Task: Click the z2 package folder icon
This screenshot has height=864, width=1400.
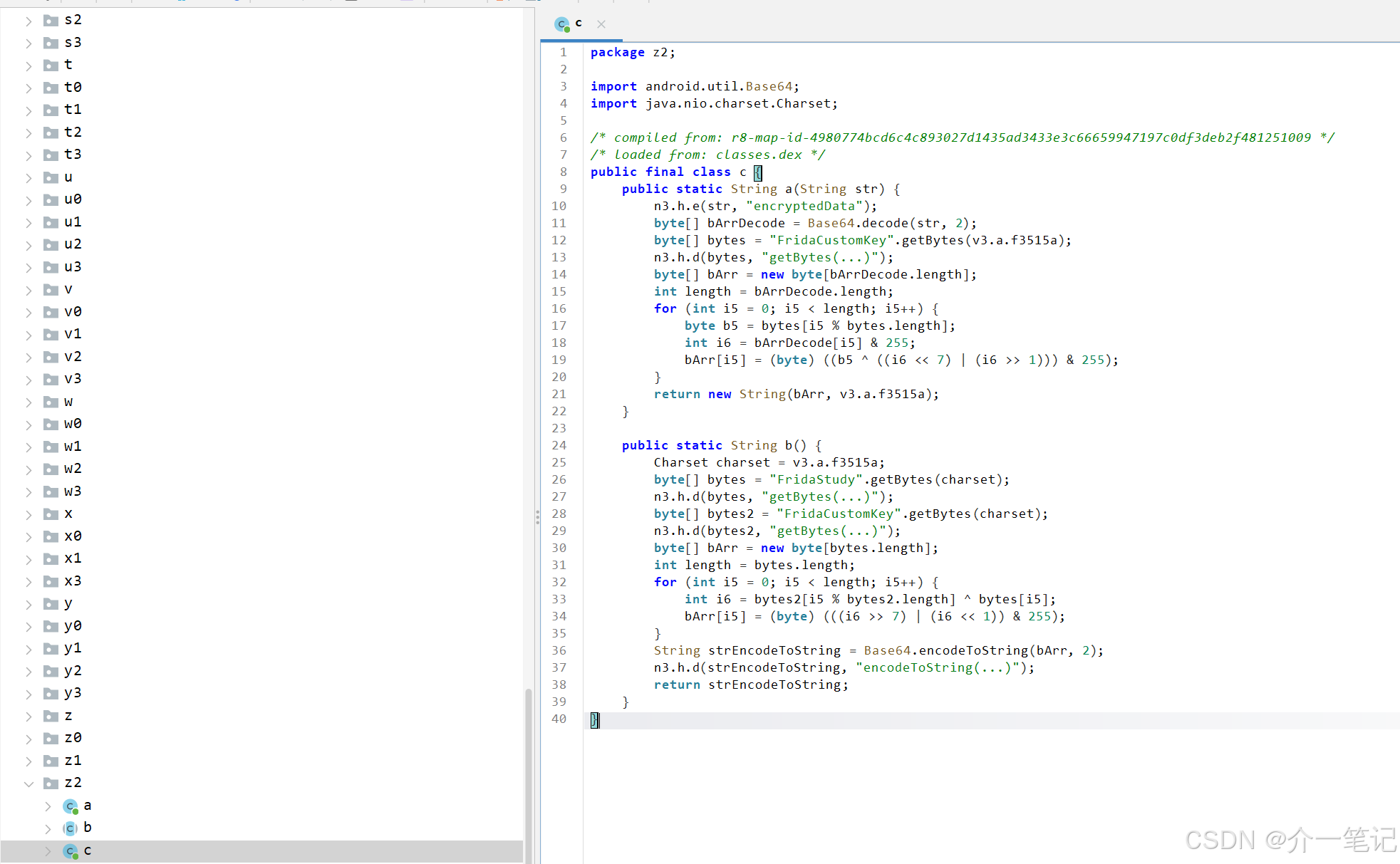Action: (51, 783)
